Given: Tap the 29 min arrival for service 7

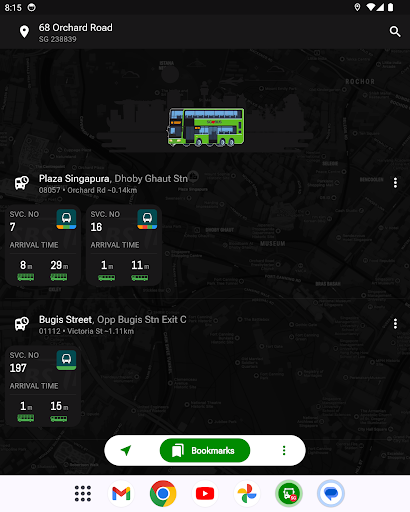Looking at the screenshot, I should 59,270.
